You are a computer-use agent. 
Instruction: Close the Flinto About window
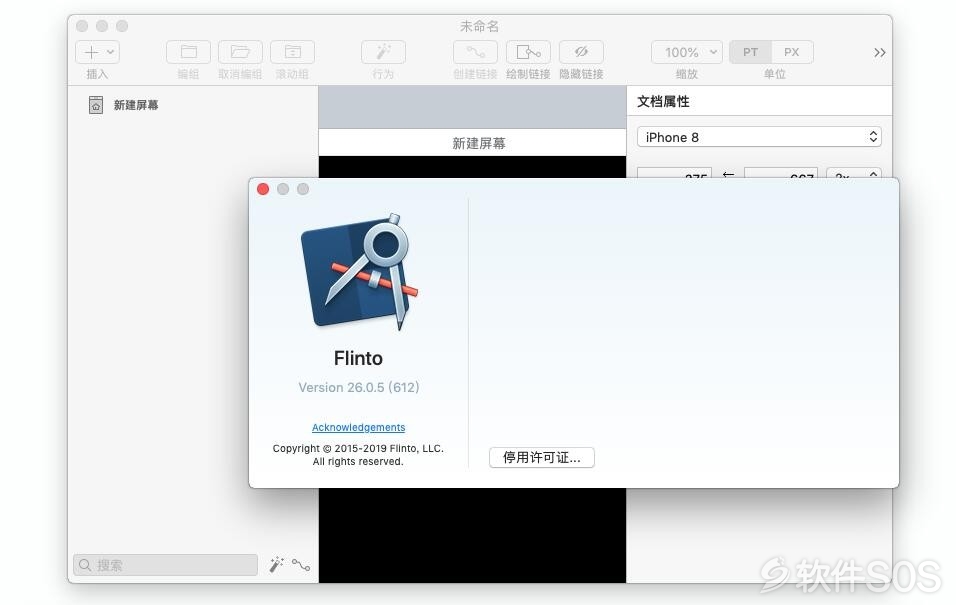(x=263, y=189)
